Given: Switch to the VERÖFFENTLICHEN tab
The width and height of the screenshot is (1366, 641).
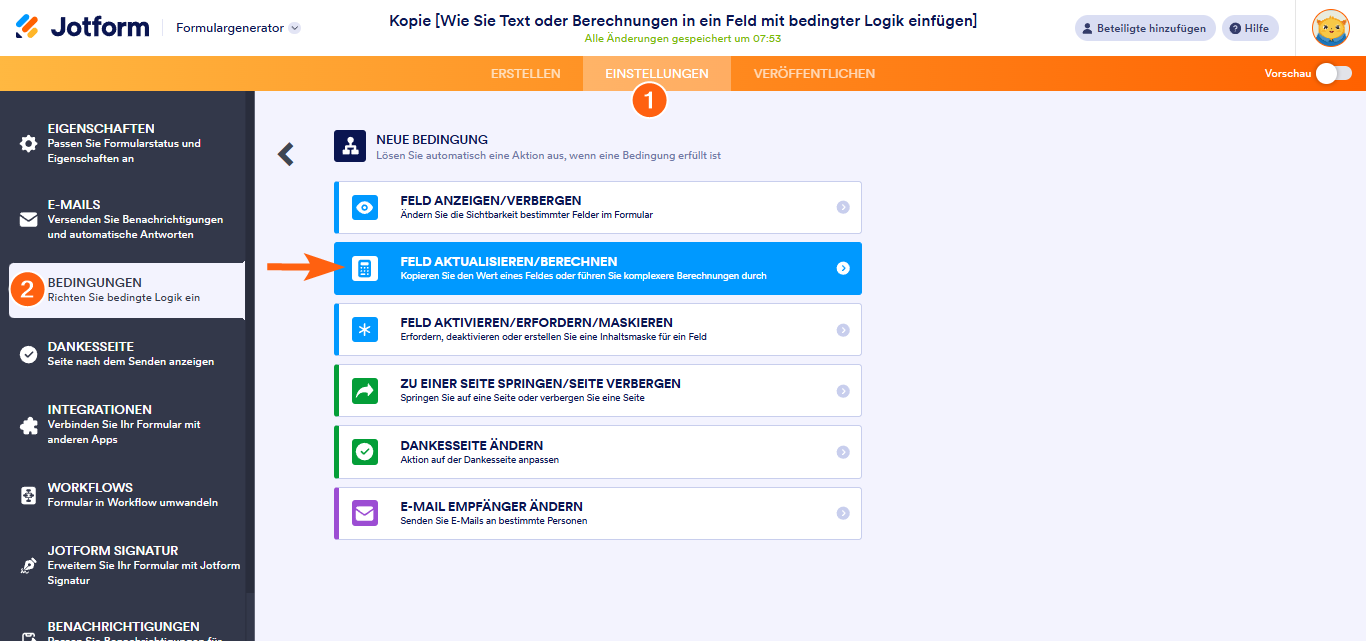Looking at the screenshot, I should pos(814,73).
